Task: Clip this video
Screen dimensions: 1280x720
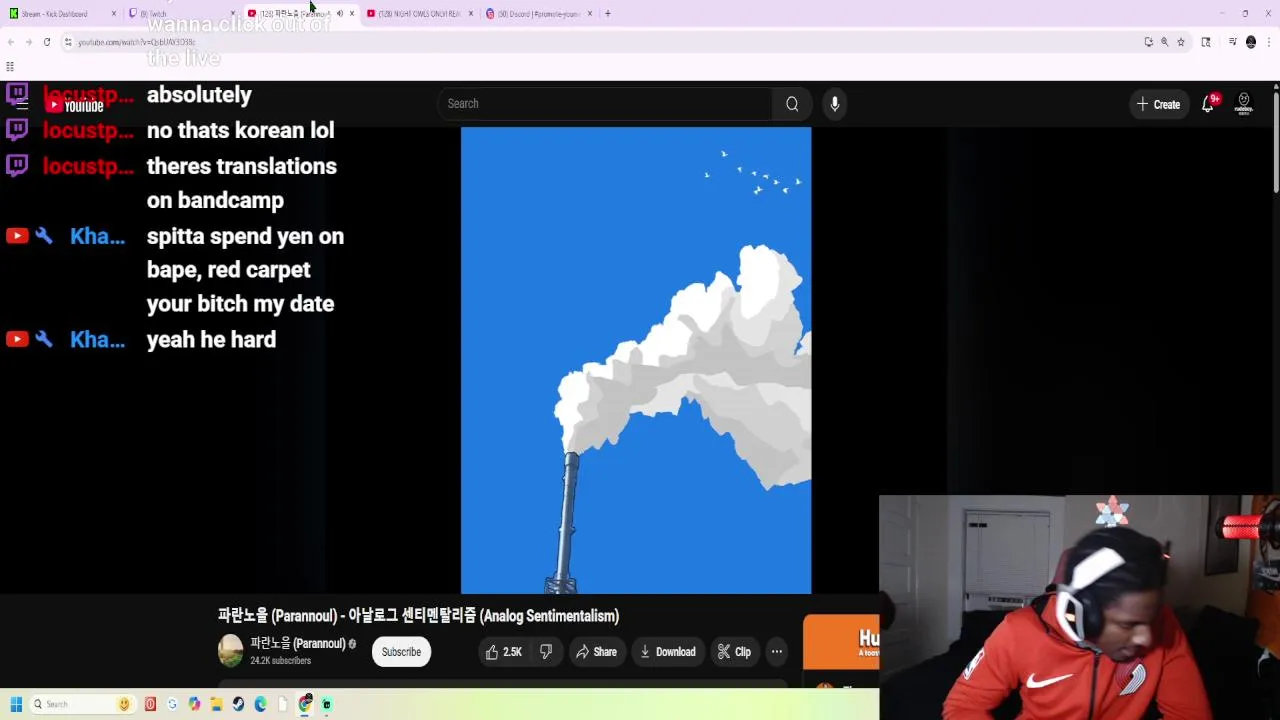Action: [x=734, y=652]
